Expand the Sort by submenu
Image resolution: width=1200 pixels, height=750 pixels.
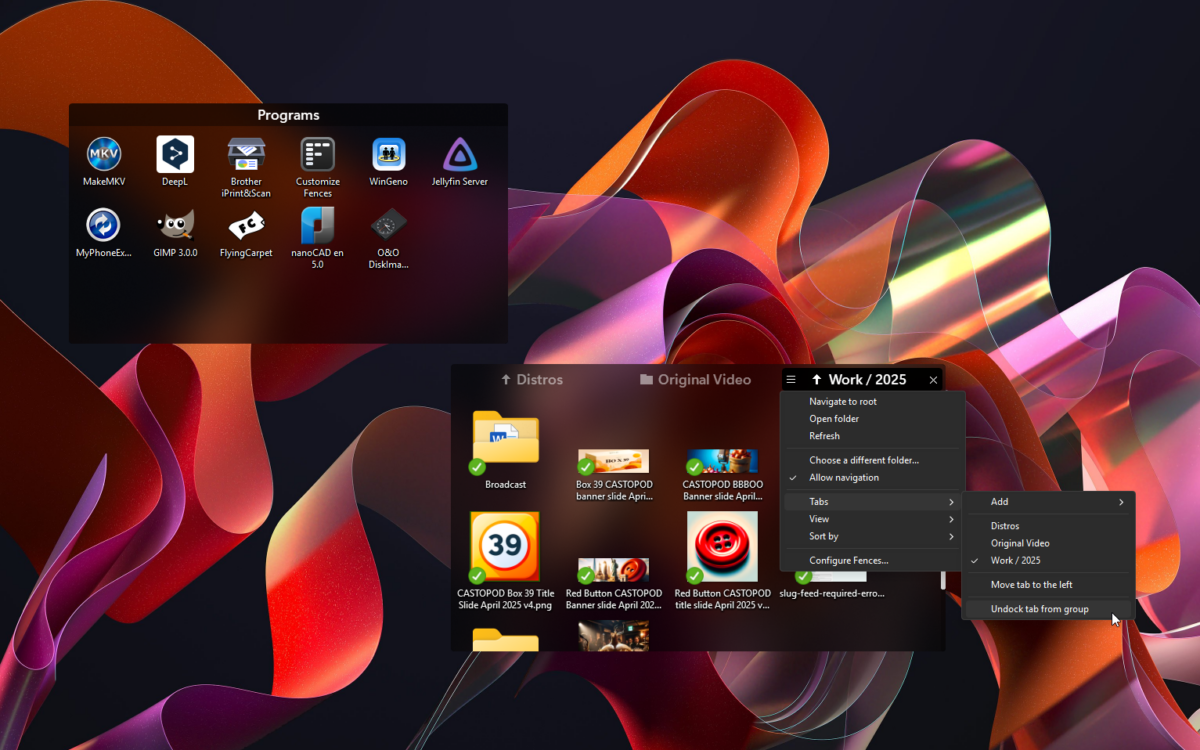pos(822,536)
